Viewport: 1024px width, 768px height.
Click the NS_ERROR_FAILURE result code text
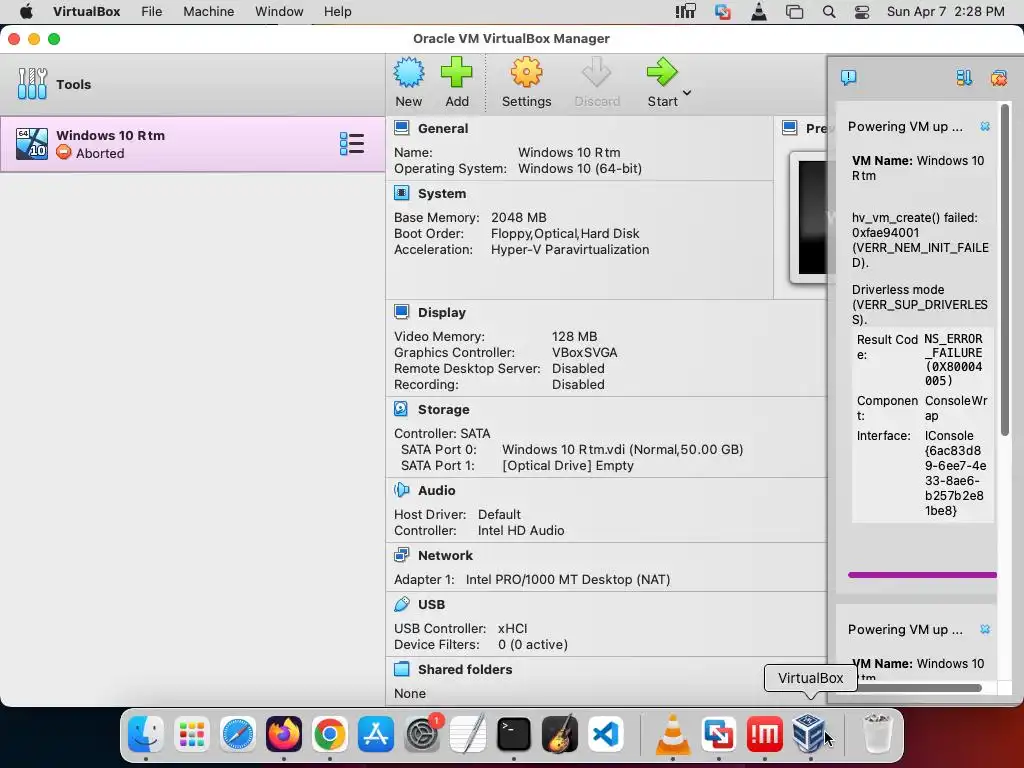(953, 359)
